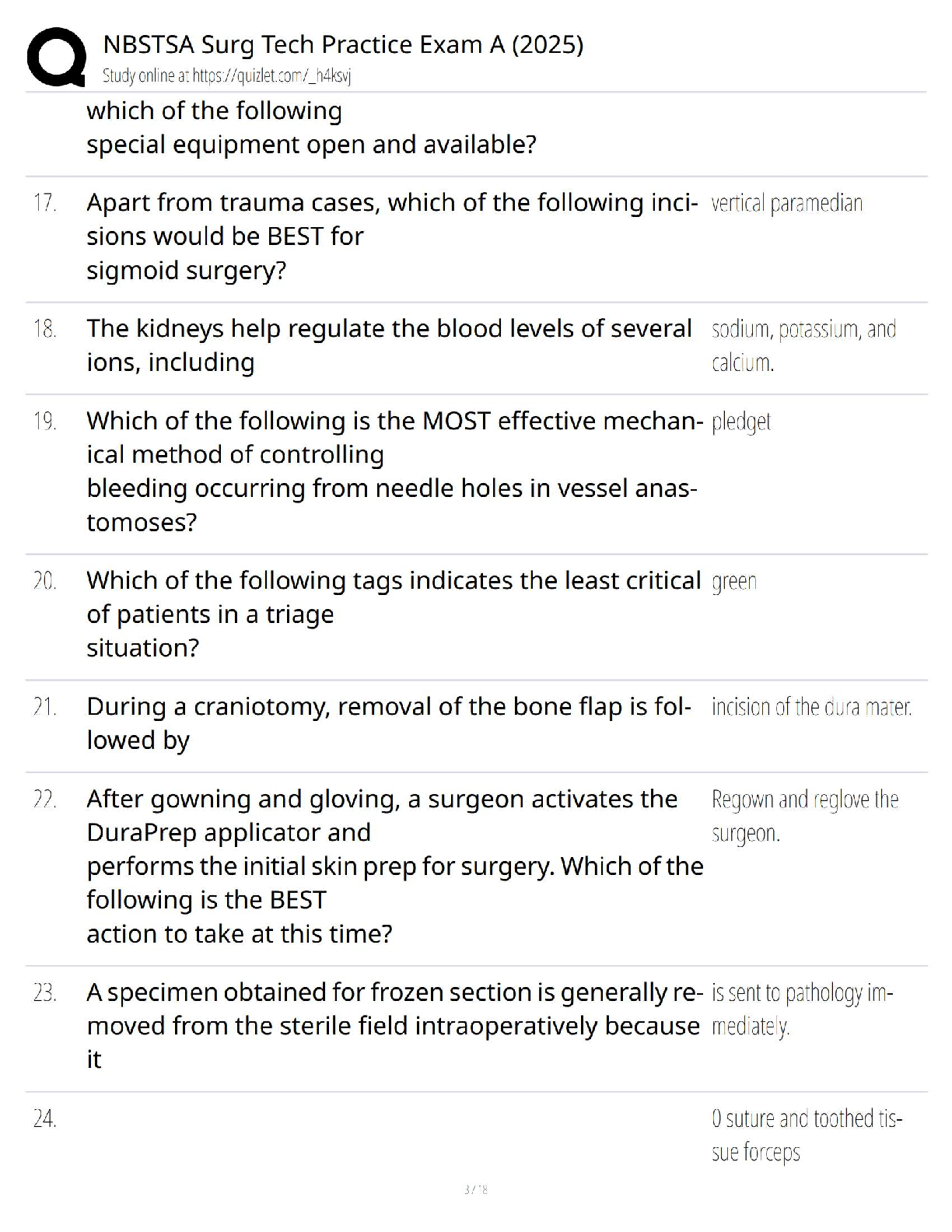The height and width of the screenshot is (1232, 952).
Task: Click '0 suture and toothed tissue forceps' answer
Action: click(x=806, y=1135)
